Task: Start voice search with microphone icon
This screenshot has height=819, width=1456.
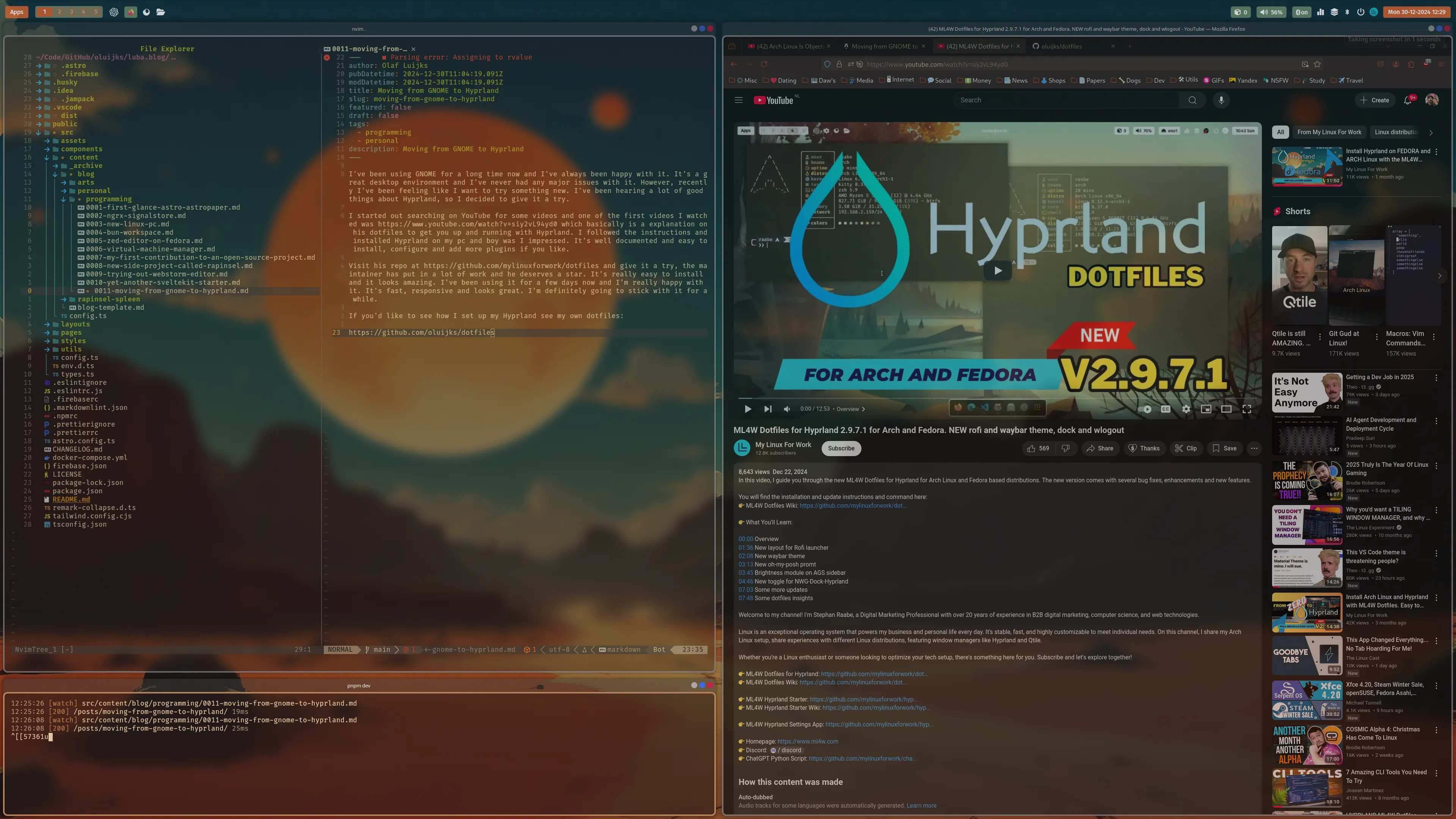Action: pyautogui.click(x=1221, y=100)
